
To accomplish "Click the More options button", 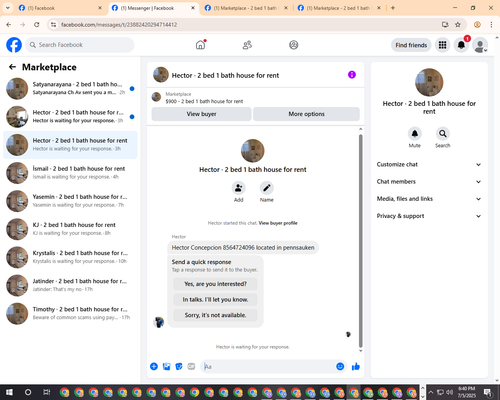I will point(306,114).
